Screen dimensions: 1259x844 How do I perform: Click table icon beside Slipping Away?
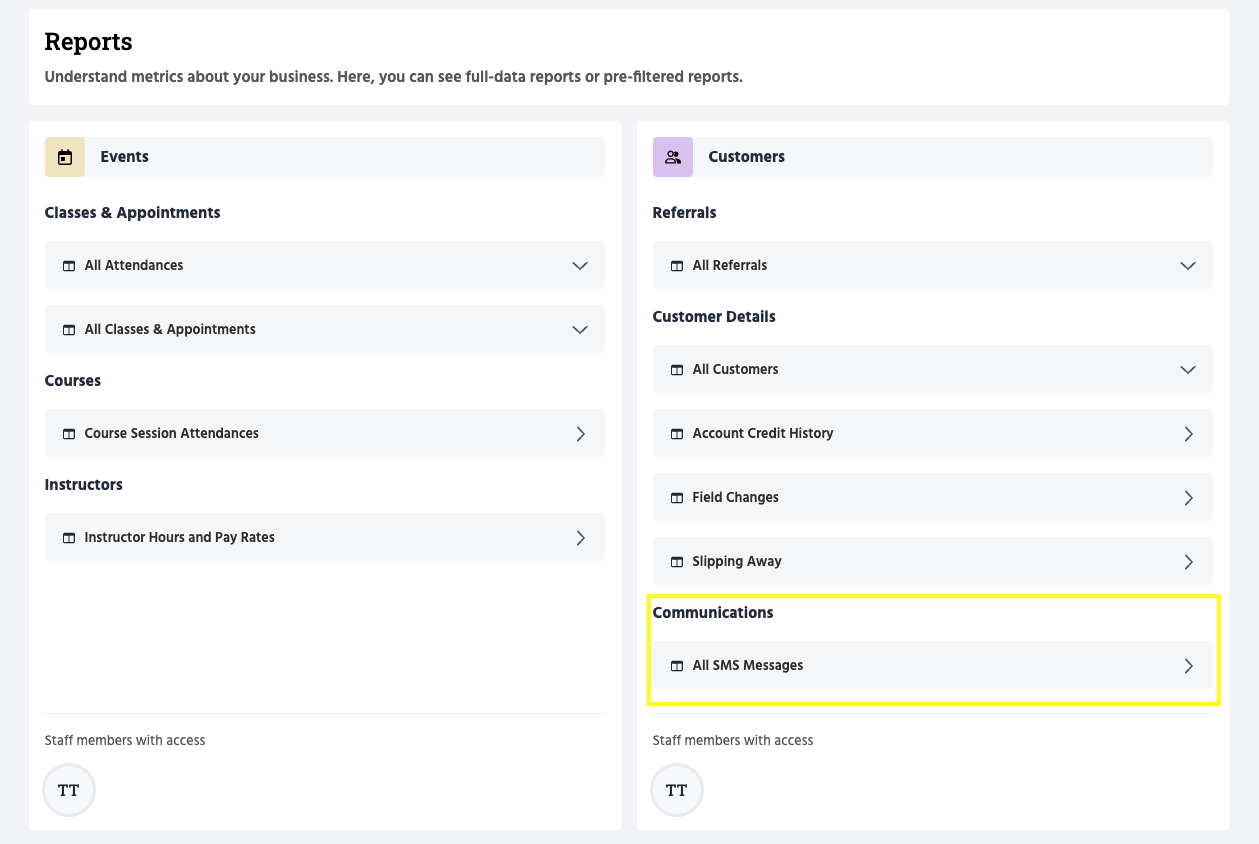click(677, 562)
